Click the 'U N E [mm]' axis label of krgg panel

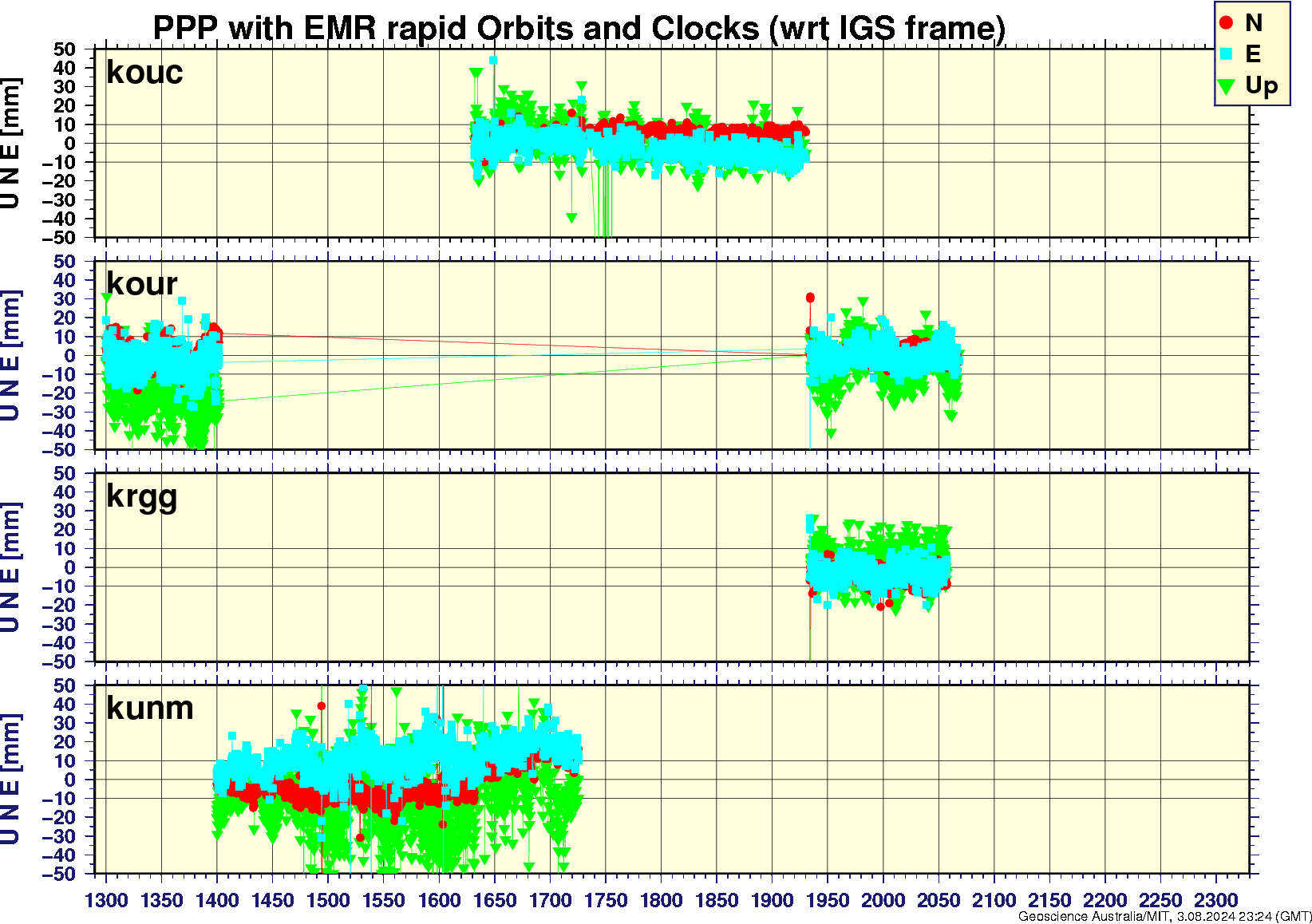coord(10,568)
